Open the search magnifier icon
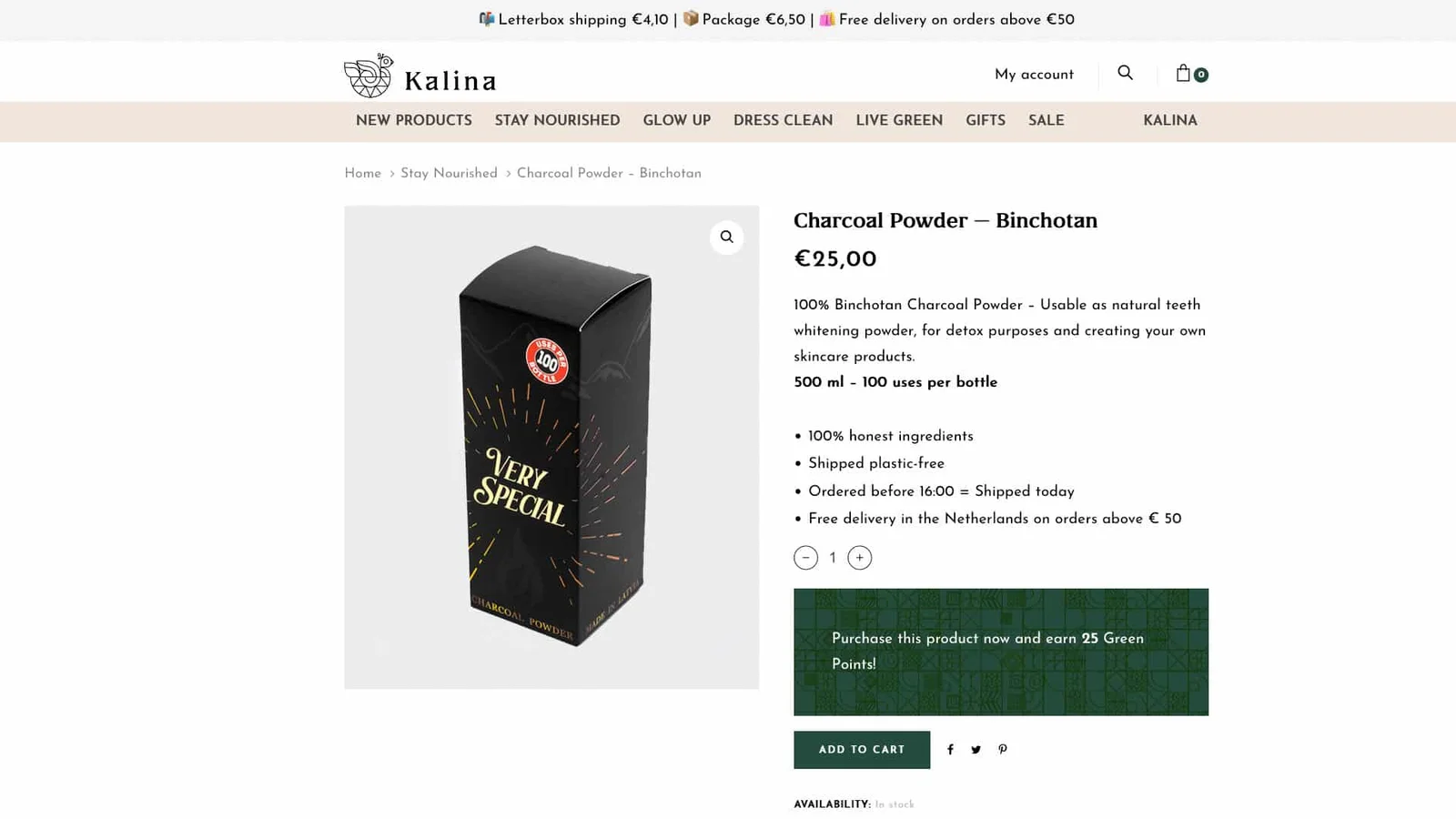Viewport: 1456px width, 819px height. coord(1126,73)
